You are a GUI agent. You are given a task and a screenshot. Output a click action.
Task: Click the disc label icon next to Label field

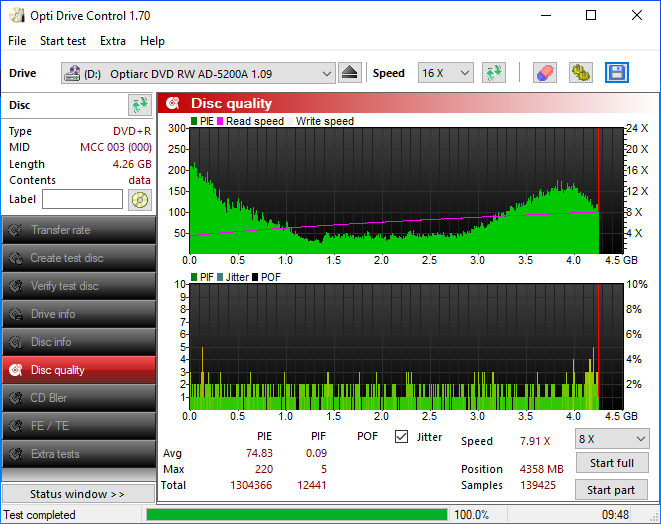(x=140, y=200)
